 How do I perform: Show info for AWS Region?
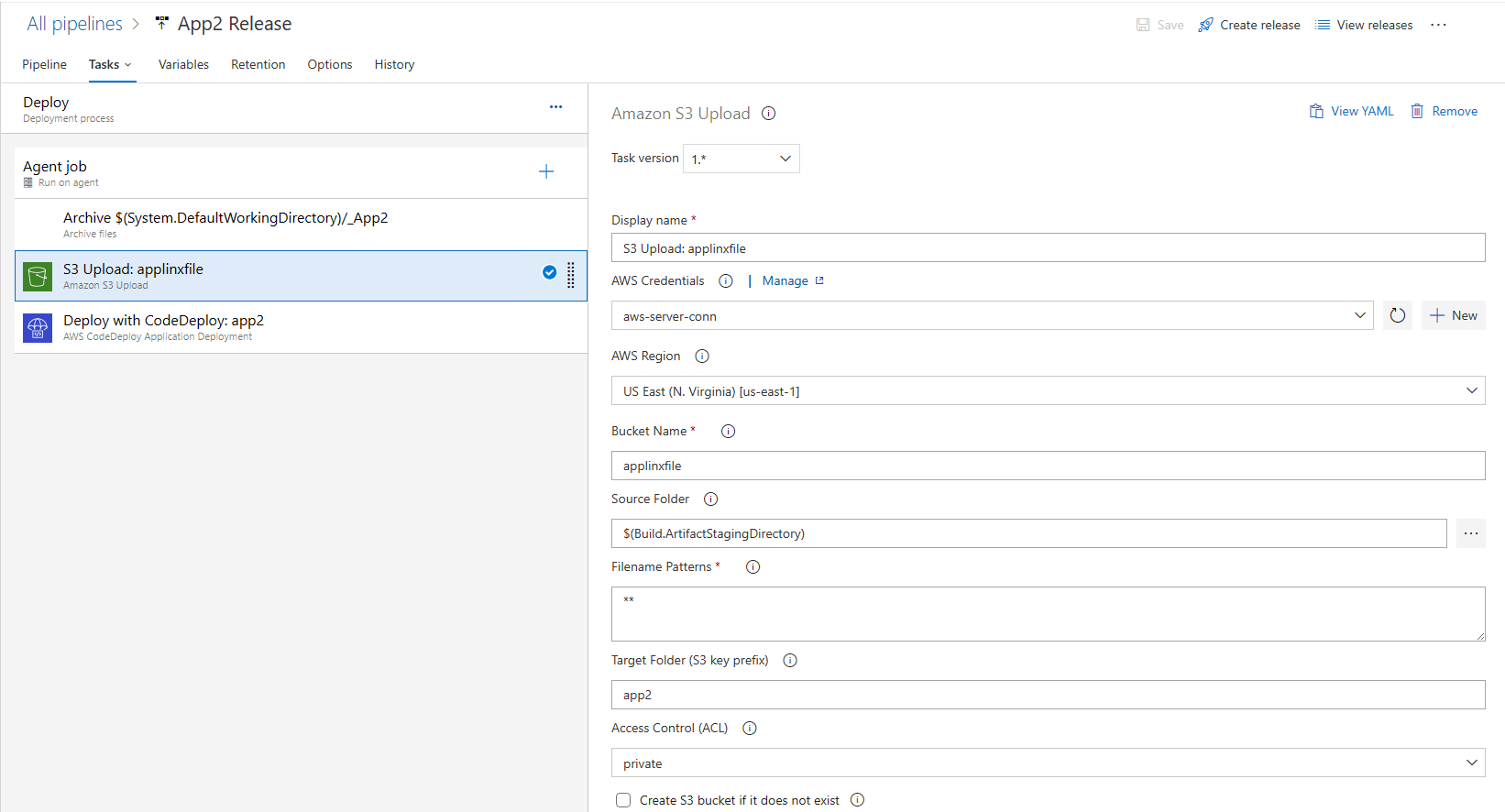click(702, 357)
